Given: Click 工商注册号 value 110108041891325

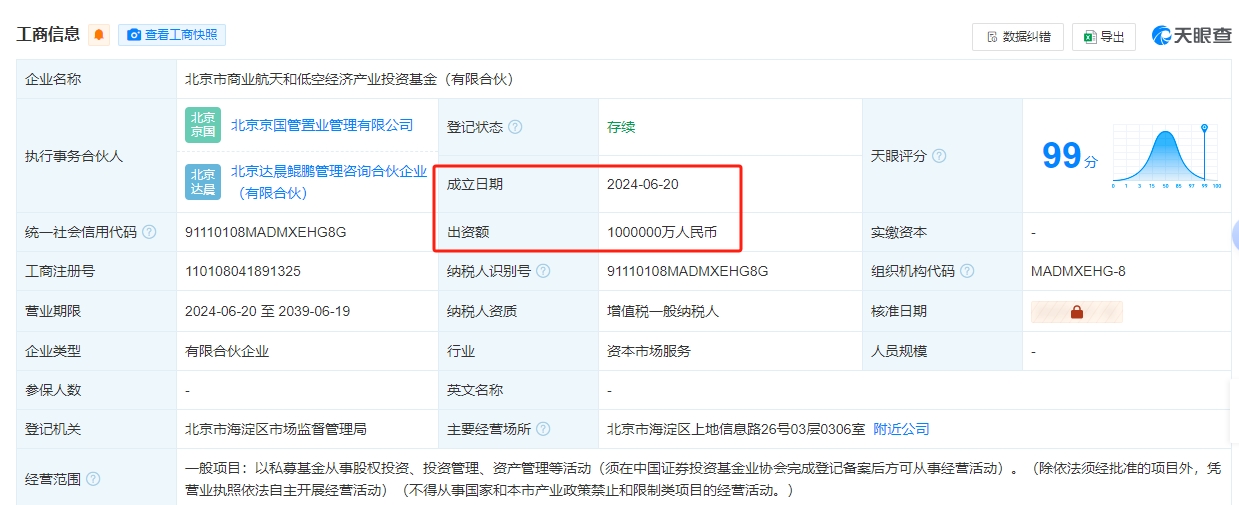Looking at the screenshot, I should pos(243,271).
